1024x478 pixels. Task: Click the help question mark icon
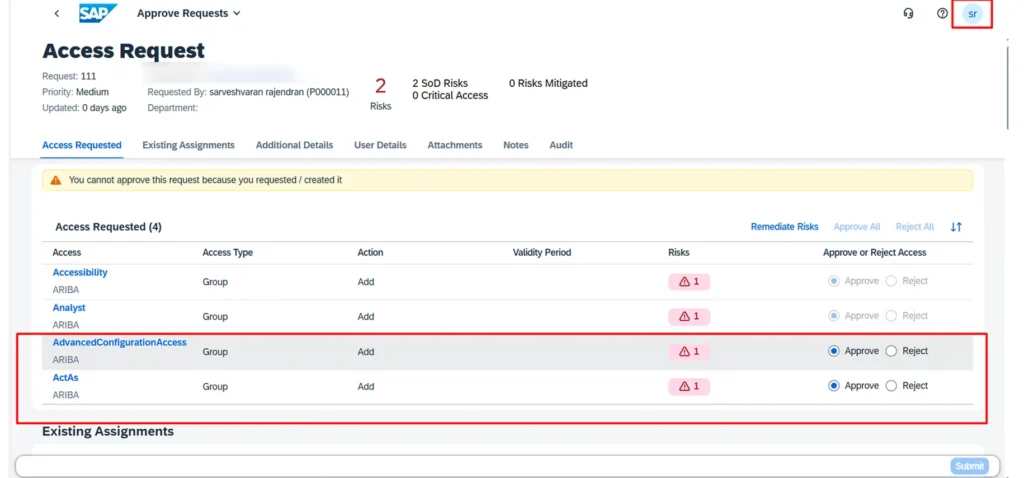click(942, 14)
